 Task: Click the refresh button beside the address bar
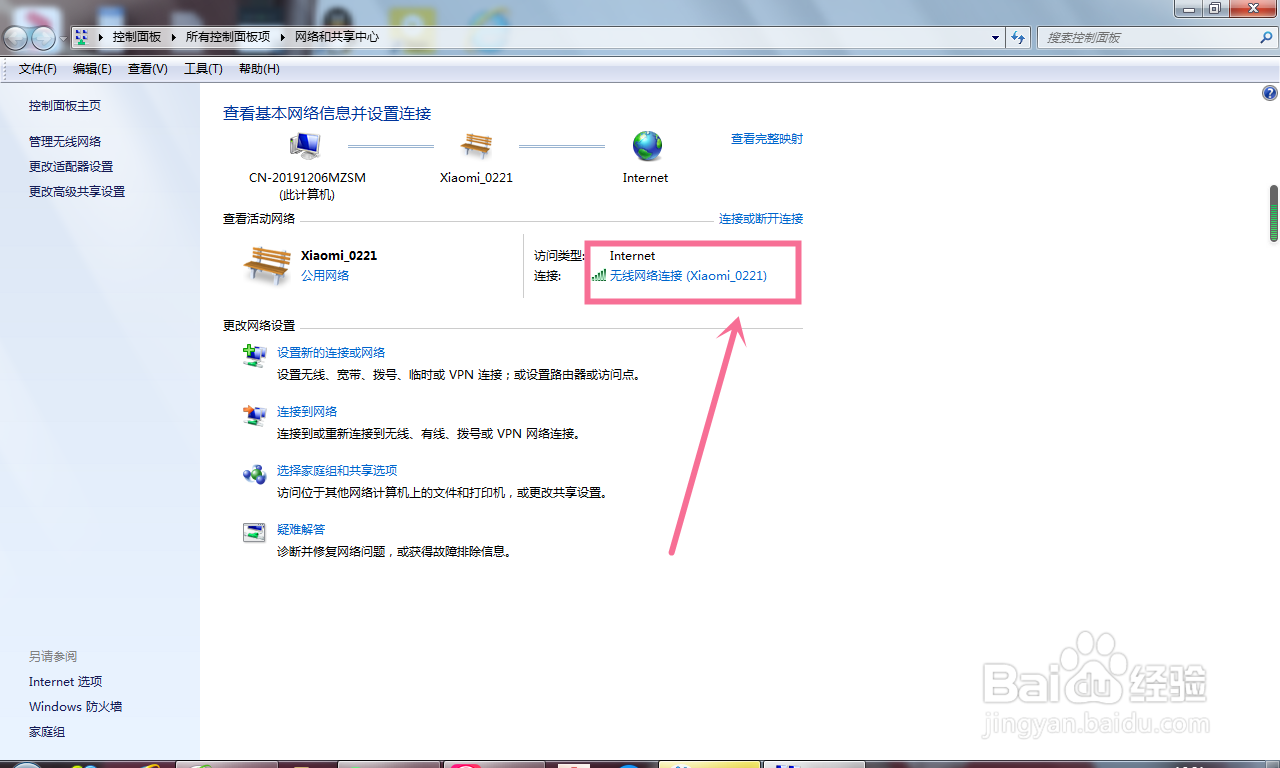1018,37
